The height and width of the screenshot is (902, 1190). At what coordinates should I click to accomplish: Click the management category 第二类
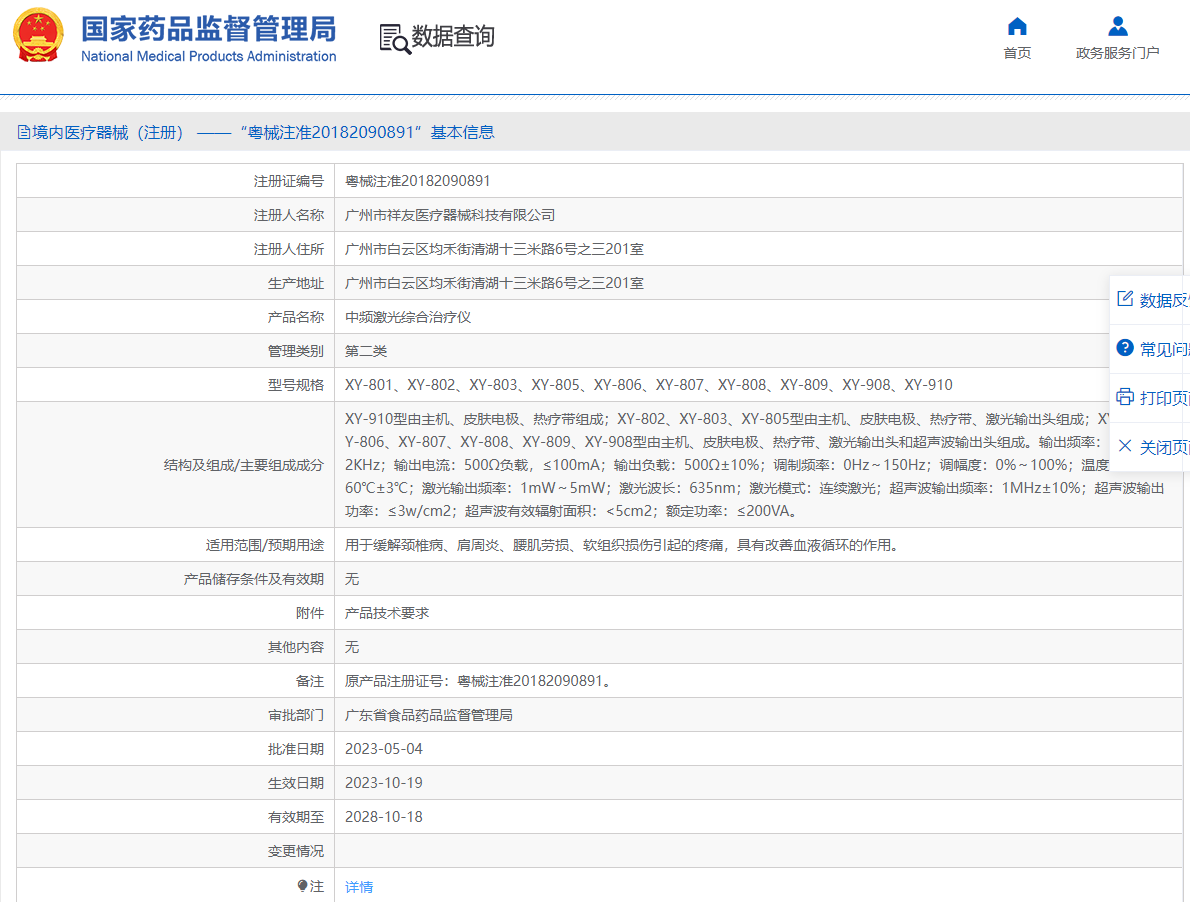point(366,351)
